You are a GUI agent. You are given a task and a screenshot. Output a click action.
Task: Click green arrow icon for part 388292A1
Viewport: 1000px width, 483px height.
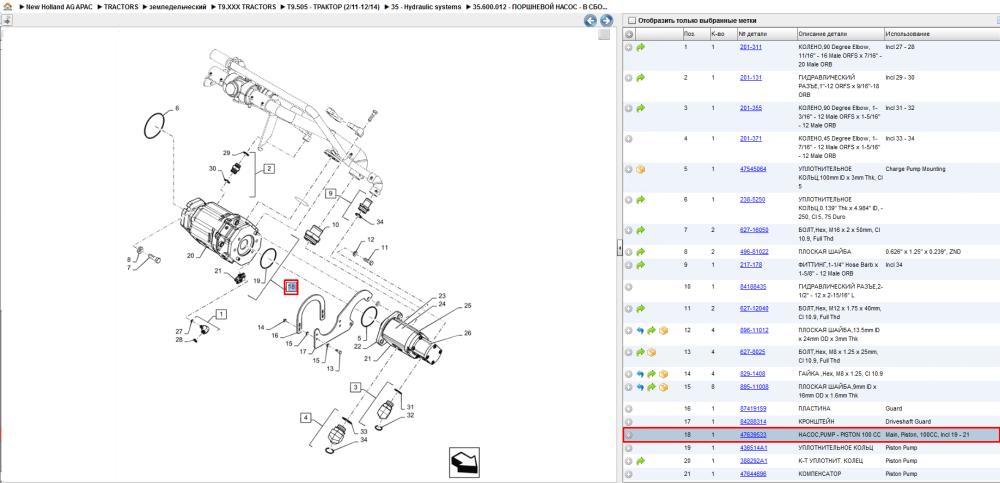coord(641,461)
